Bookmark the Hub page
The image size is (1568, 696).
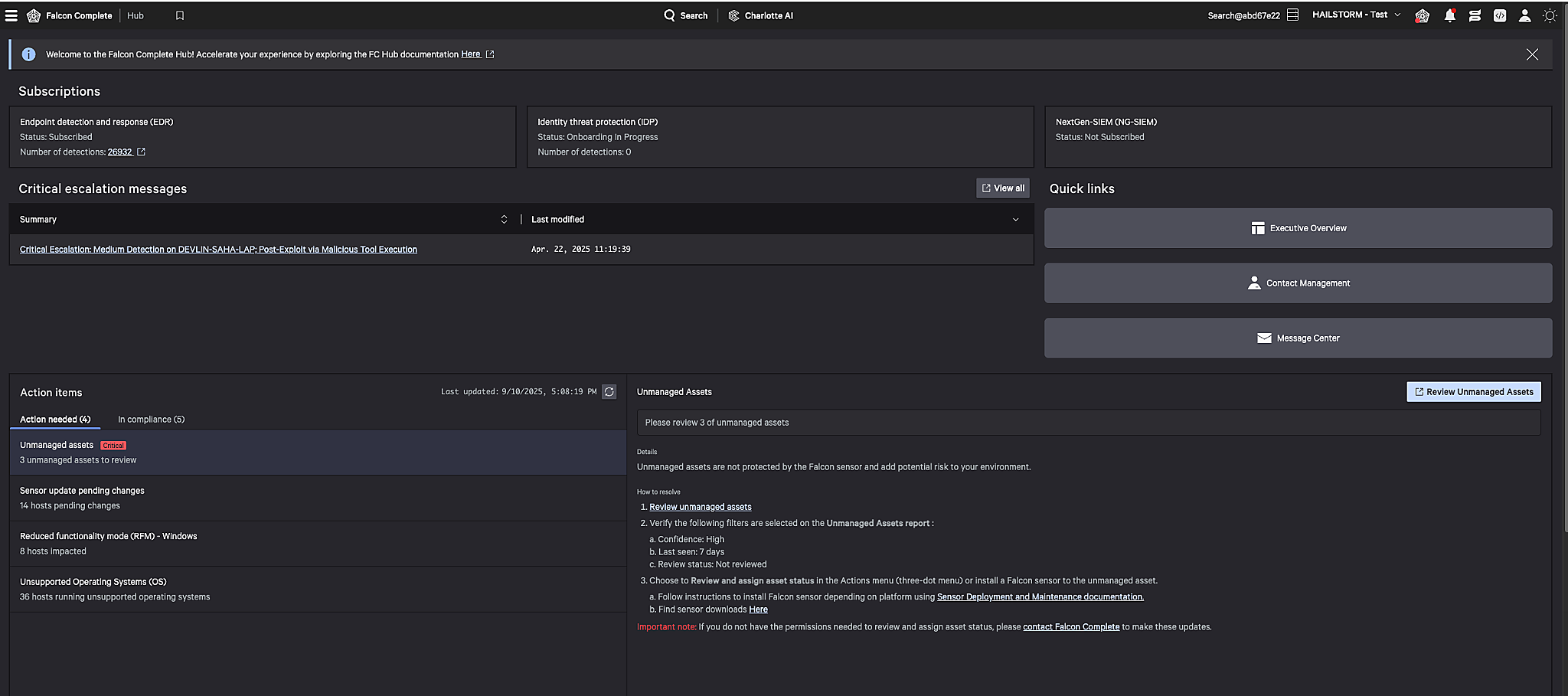point(180,15)
